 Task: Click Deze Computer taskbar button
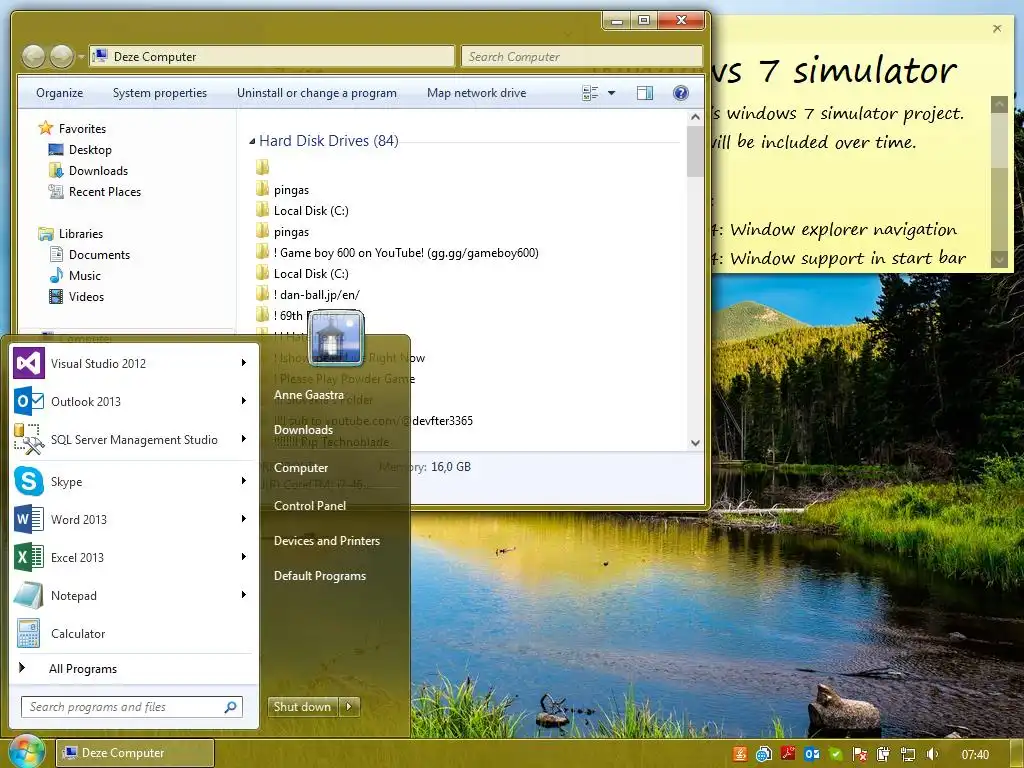pyautogui.click(x=135, y=753)
